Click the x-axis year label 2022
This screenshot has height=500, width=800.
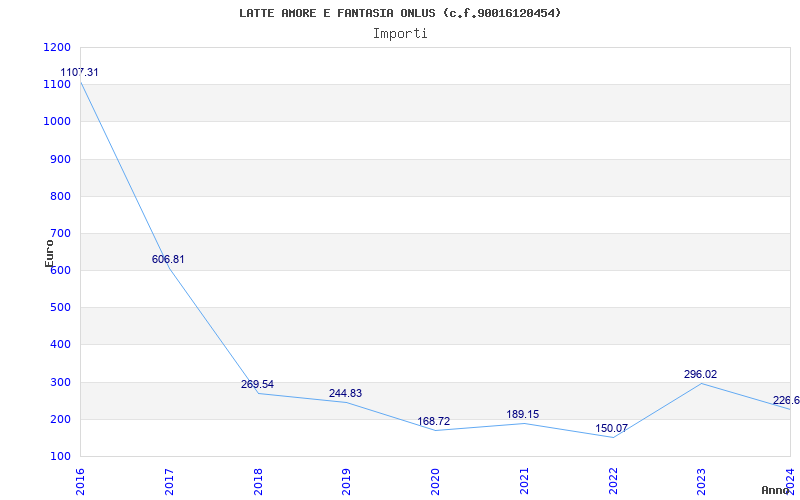[613, 482]
